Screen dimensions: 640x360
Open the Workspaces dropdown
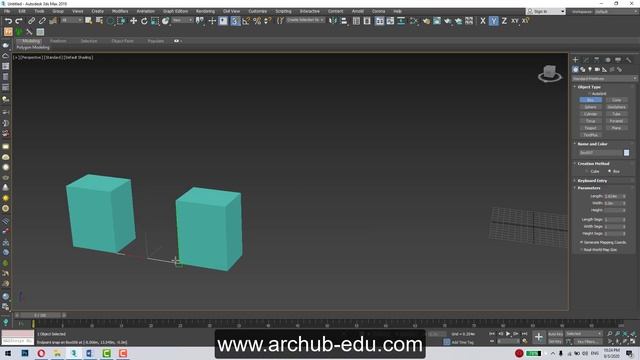616,12
